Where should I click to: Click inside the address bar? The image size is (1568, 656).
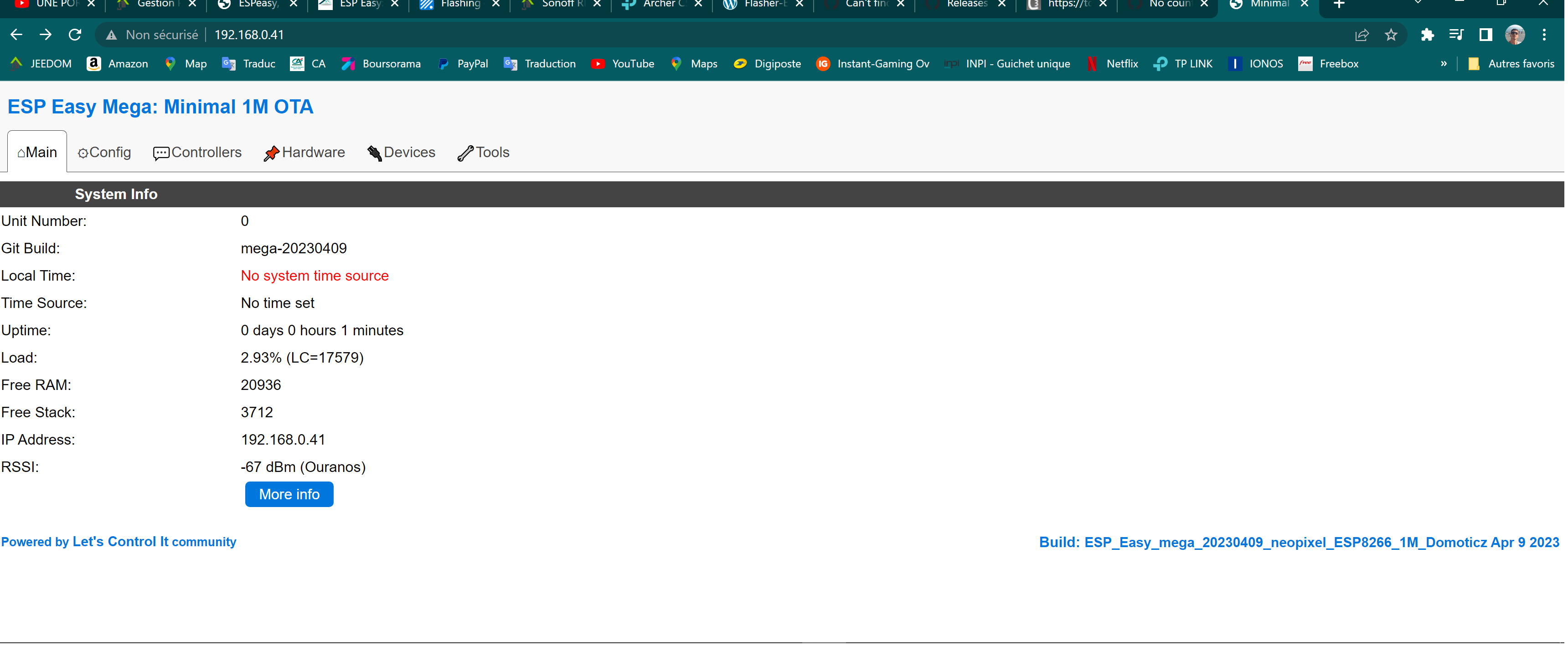[426, 35]
